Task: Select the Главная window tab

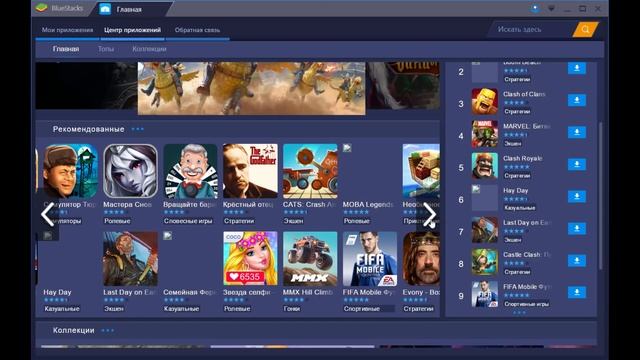Action: click(x=129, y=9)
